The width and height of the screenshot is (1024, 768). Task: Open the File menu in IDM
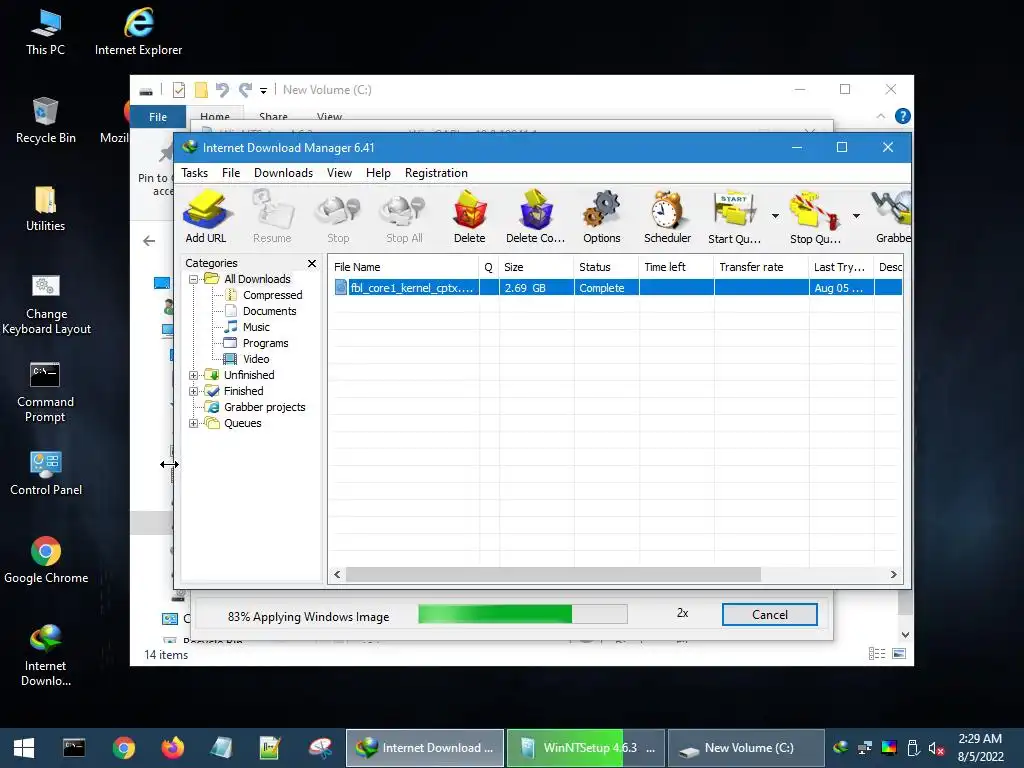pos(231,173)
